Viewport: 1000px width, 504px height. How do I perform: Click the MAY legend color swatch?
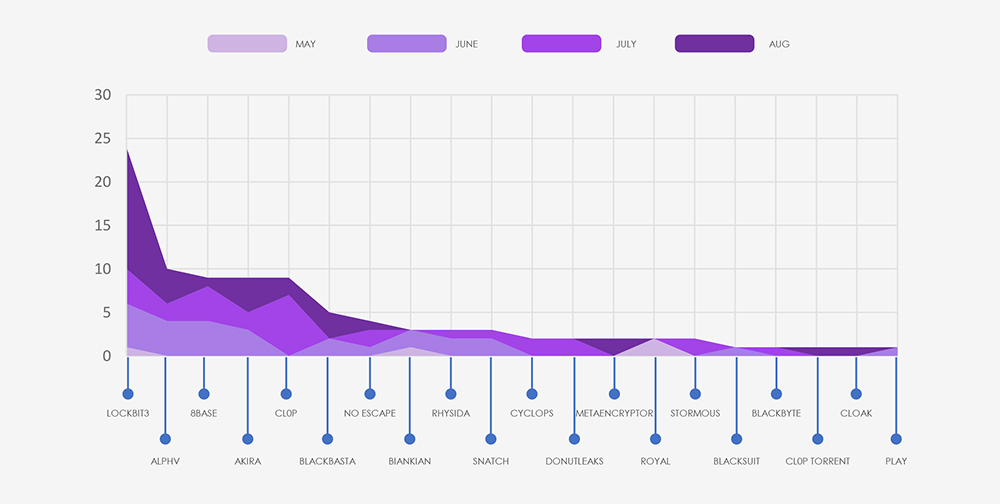(247, 44)
